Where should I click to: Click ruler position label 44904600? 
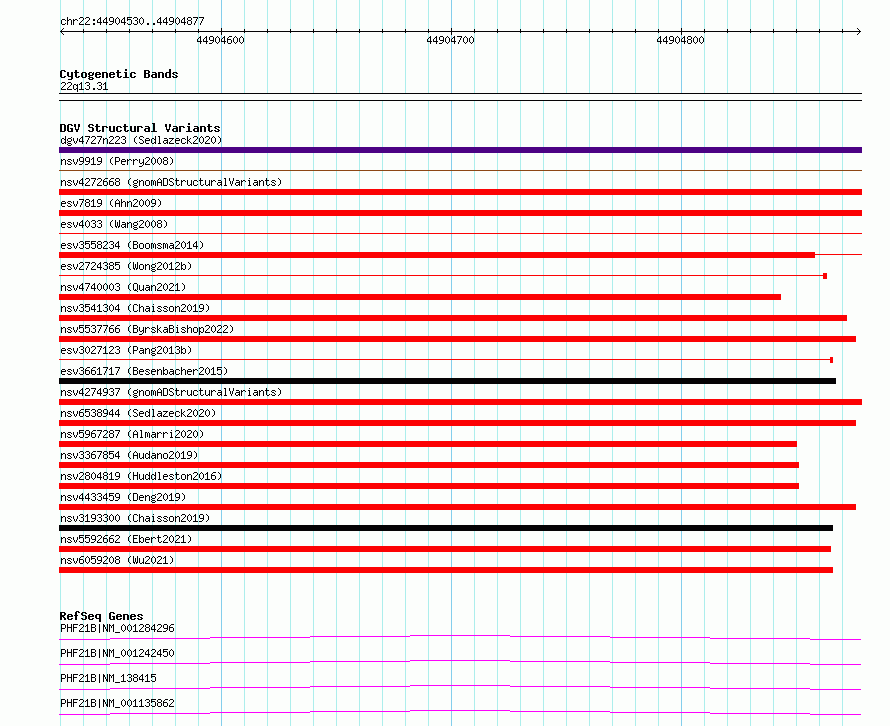coord(220,40)
